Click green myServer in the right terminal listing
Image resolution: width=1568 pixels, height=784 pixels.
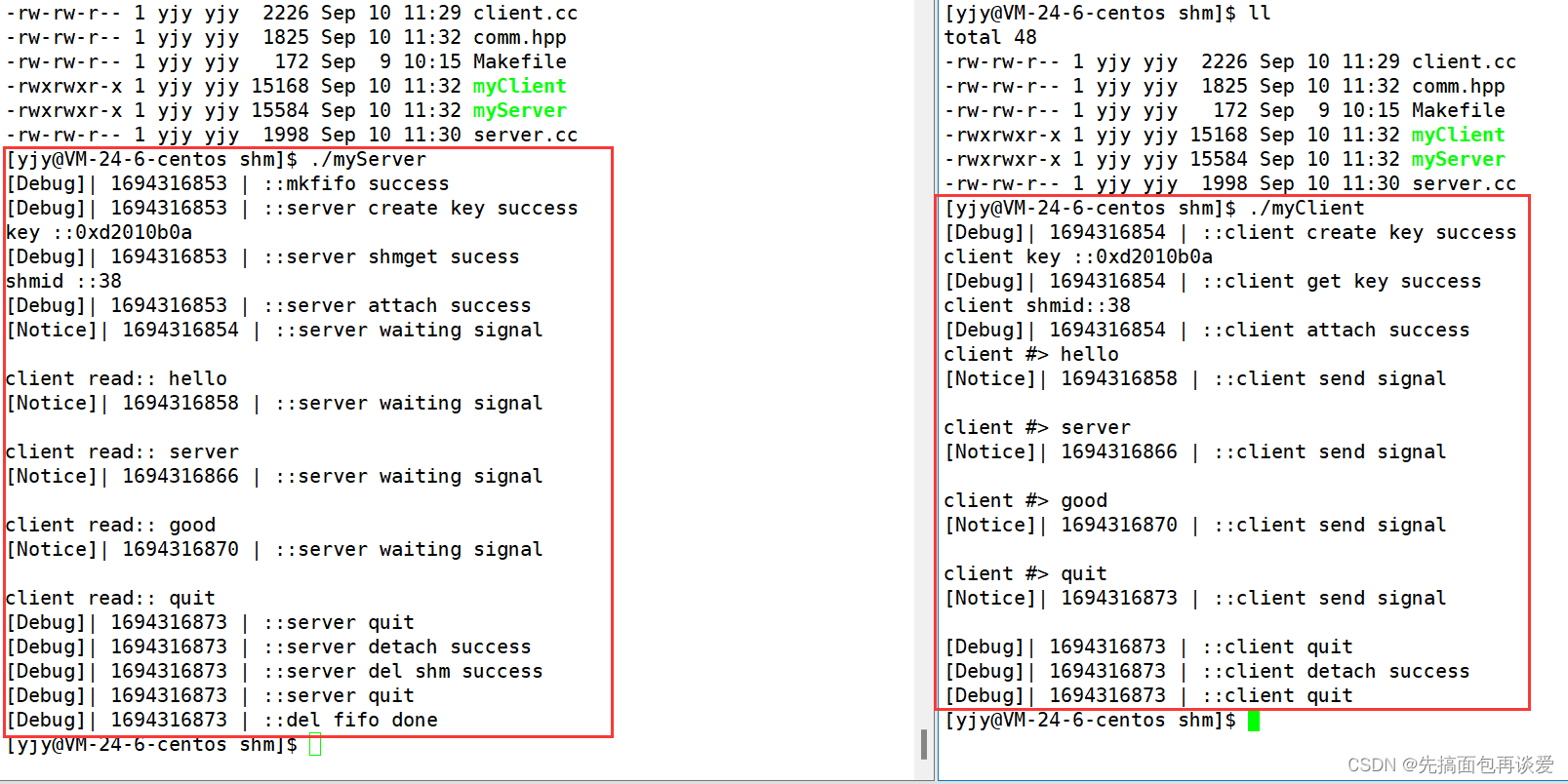[1458, 160]
